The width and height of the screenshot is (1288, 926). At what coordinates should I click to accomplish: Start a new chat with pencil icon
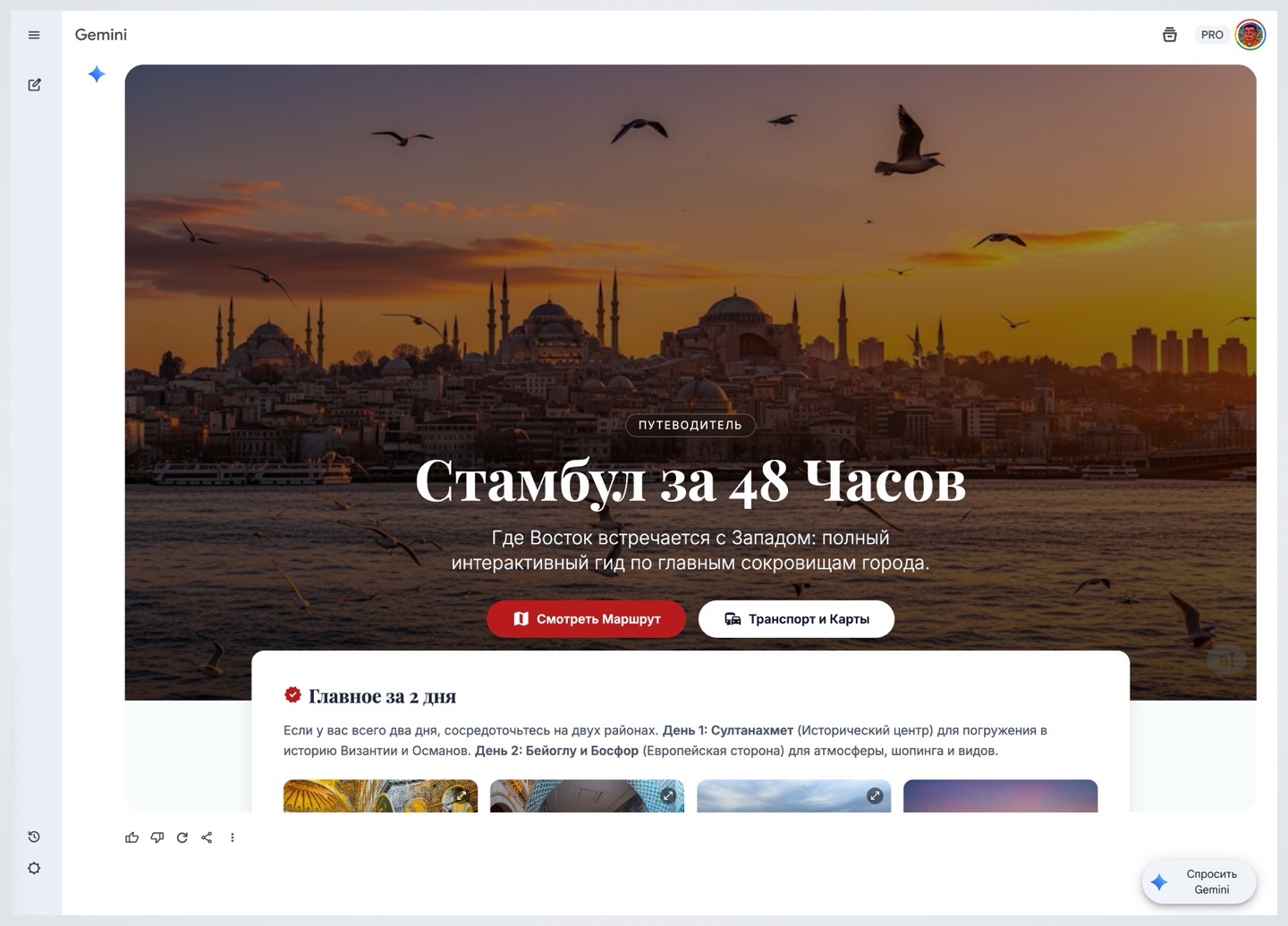[x=34, y=85]
